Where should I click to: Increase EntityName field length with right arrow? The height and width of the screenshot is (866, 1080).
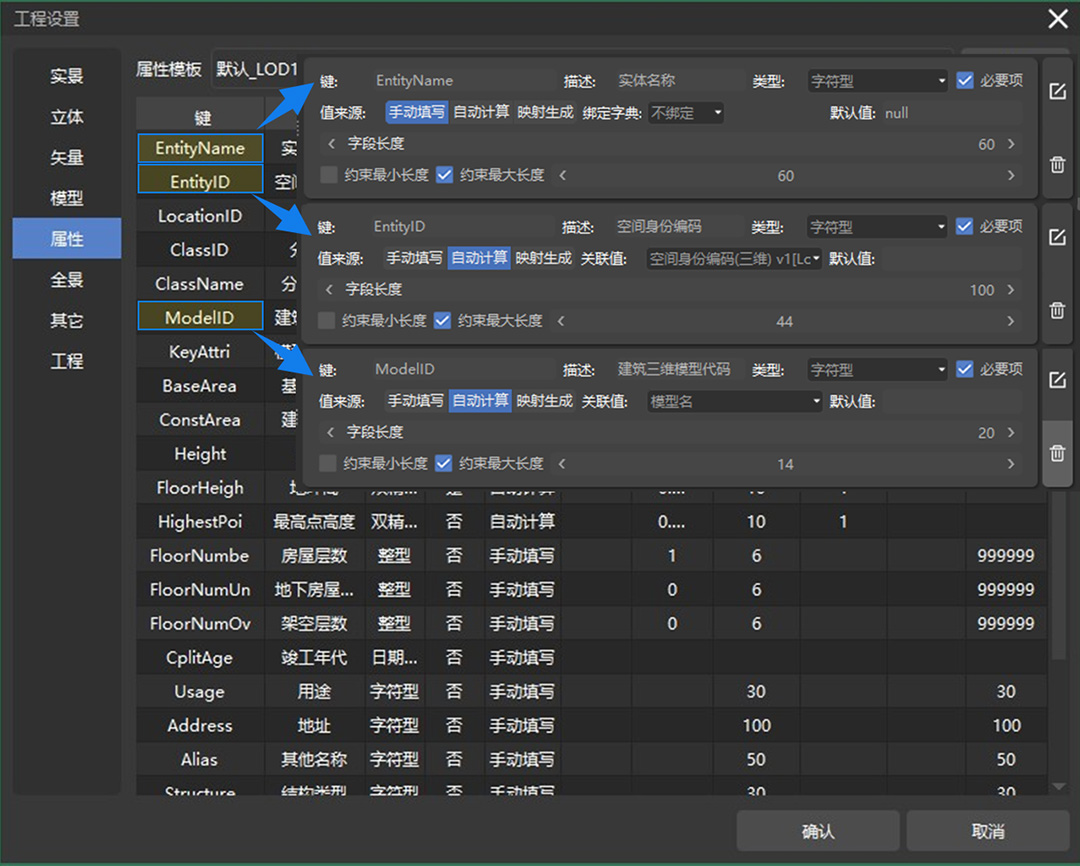click(1011, 143)
